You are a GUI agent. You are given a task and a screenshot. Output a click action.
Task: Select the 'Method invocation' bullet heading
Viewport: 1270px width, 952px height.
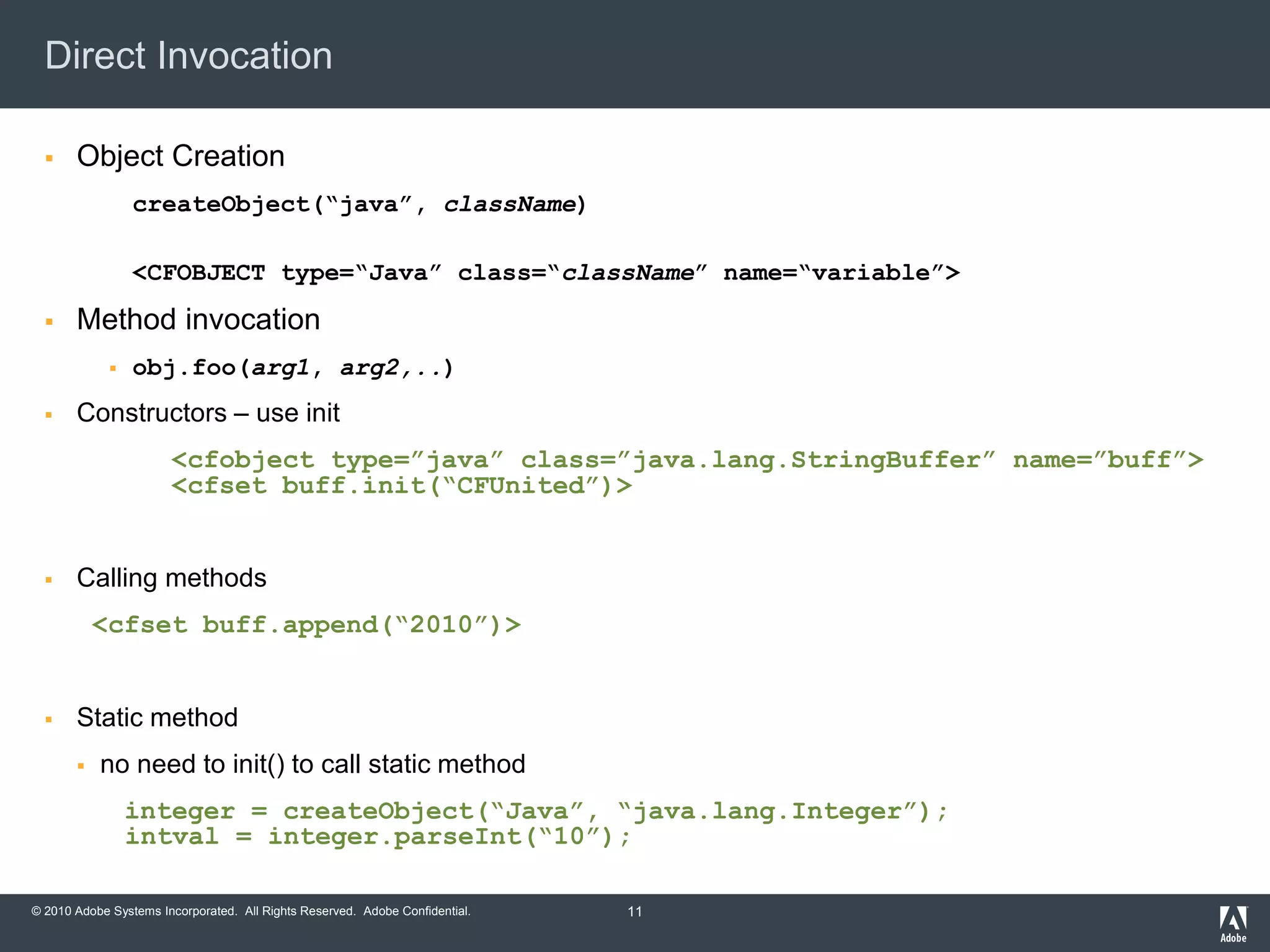pyautogui.click(x=198, y=320)
